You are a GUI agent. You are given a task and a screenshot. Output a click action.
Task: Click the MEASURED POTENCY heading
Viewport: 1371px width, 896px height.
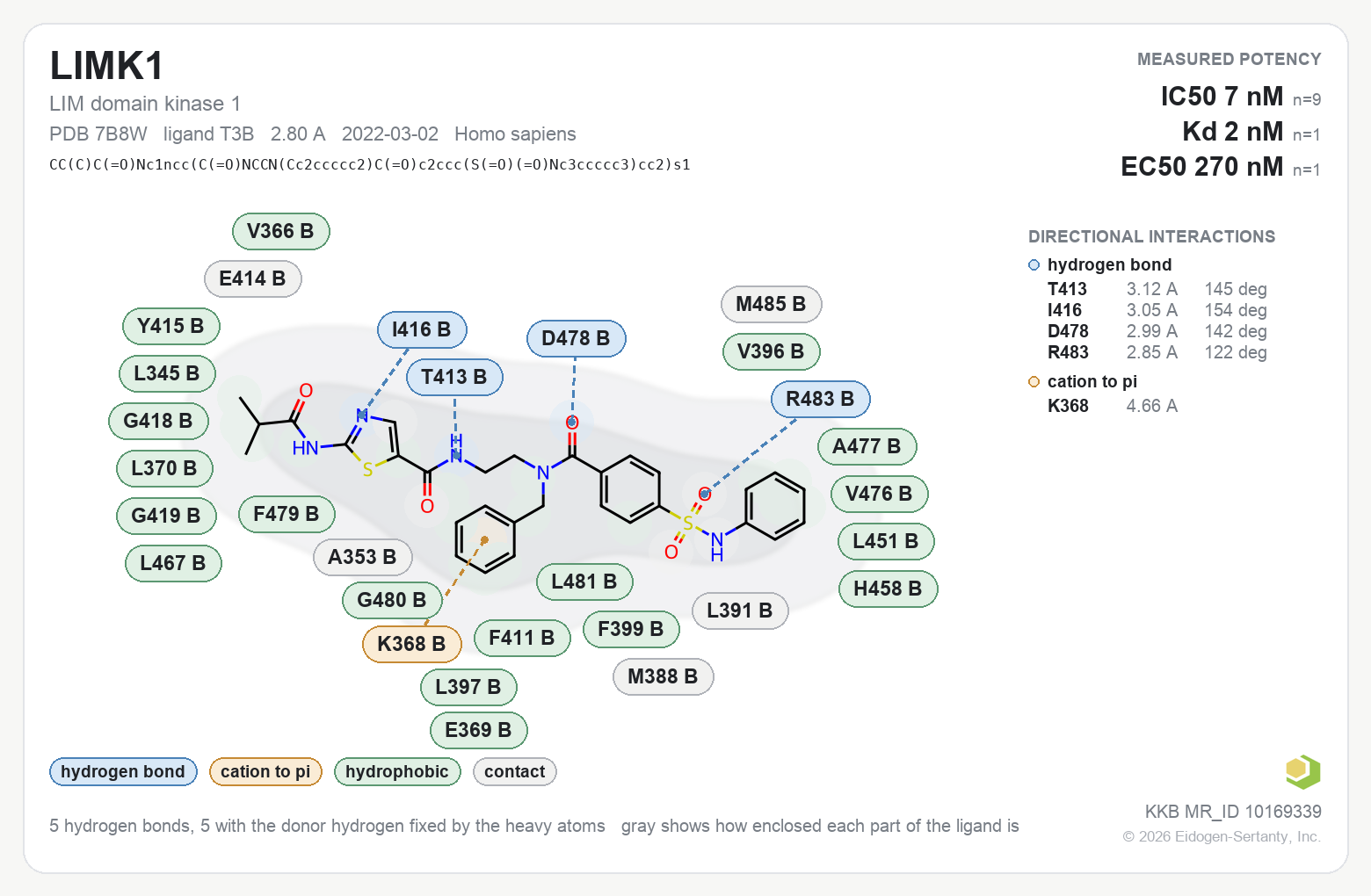point(1230,60)
